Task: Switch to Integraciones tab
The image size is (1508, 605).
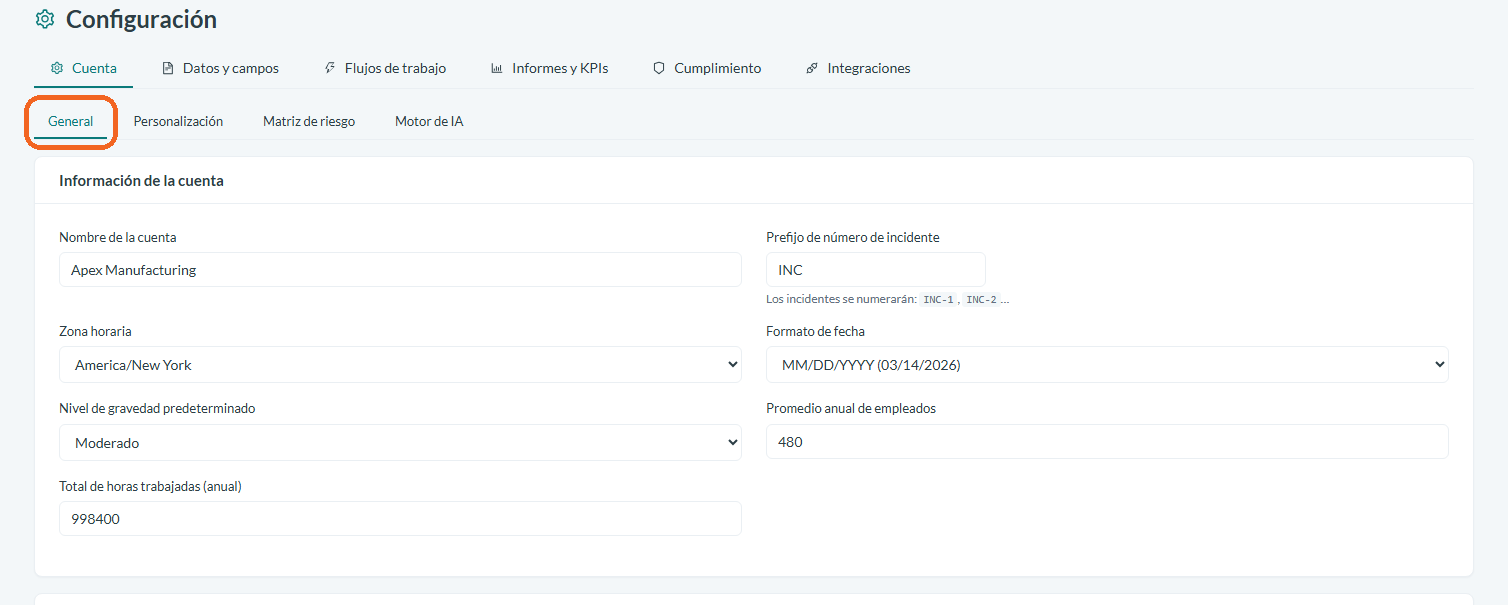Action: [858, 68]
